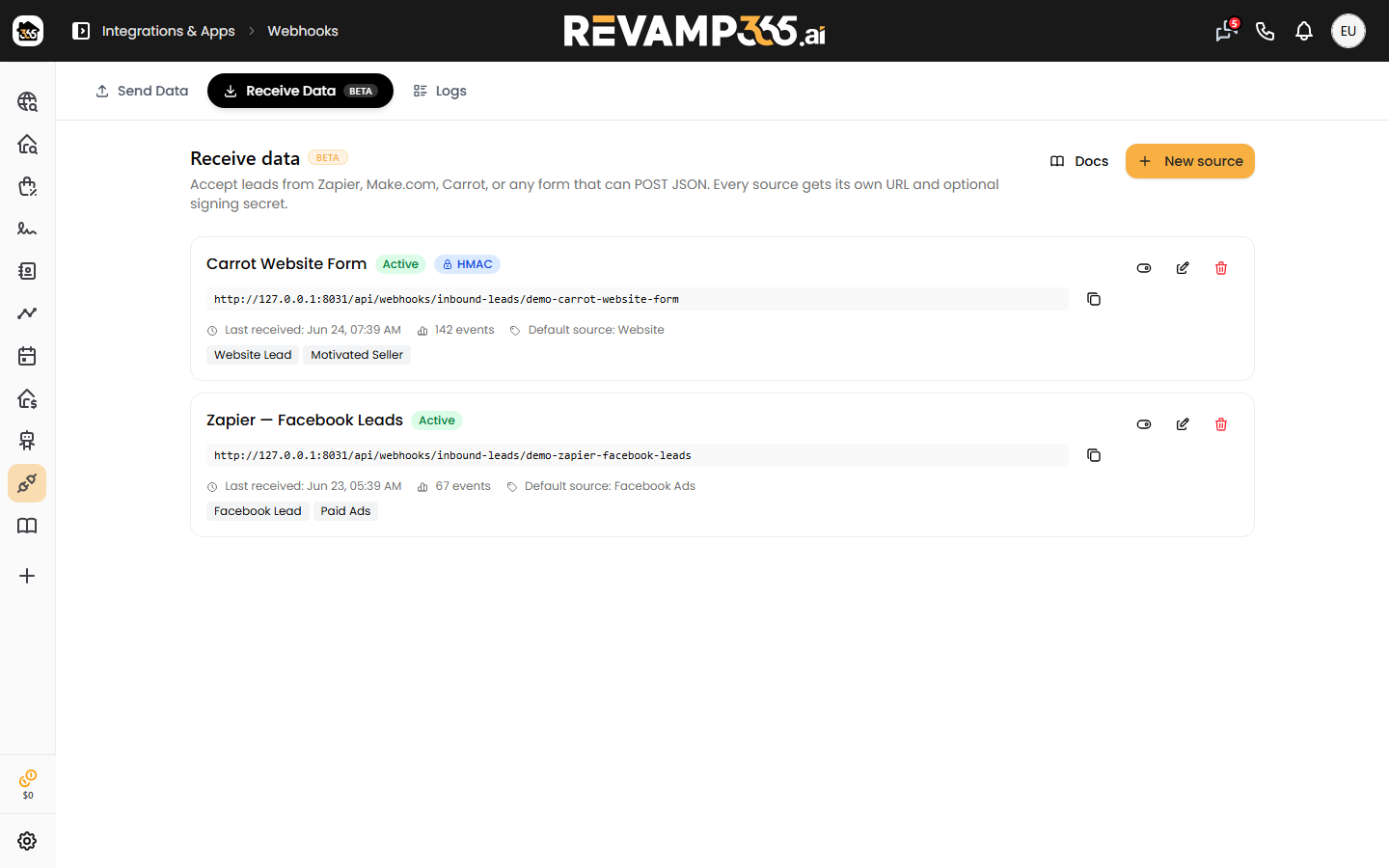Open the EU user avatar menu
The height and width of the screenshot is (868, 1389).
tap(1348, 31)
